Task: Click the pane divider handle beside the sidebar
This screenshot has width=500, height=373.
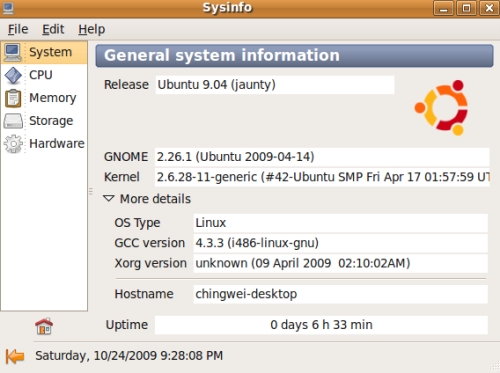Action: (x=91, y=191)
